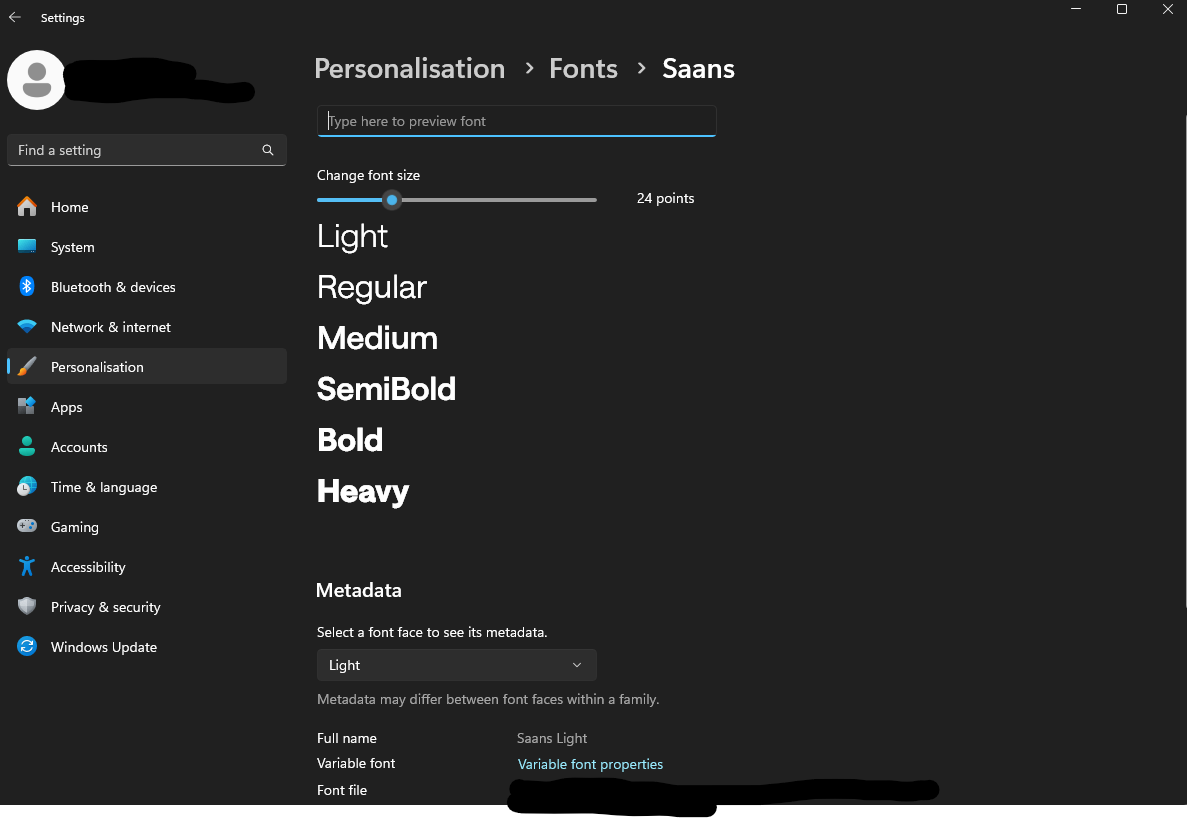1187x818 pixels.
Task: Open Accessibility settings
Action: click(x=147, y=568)
